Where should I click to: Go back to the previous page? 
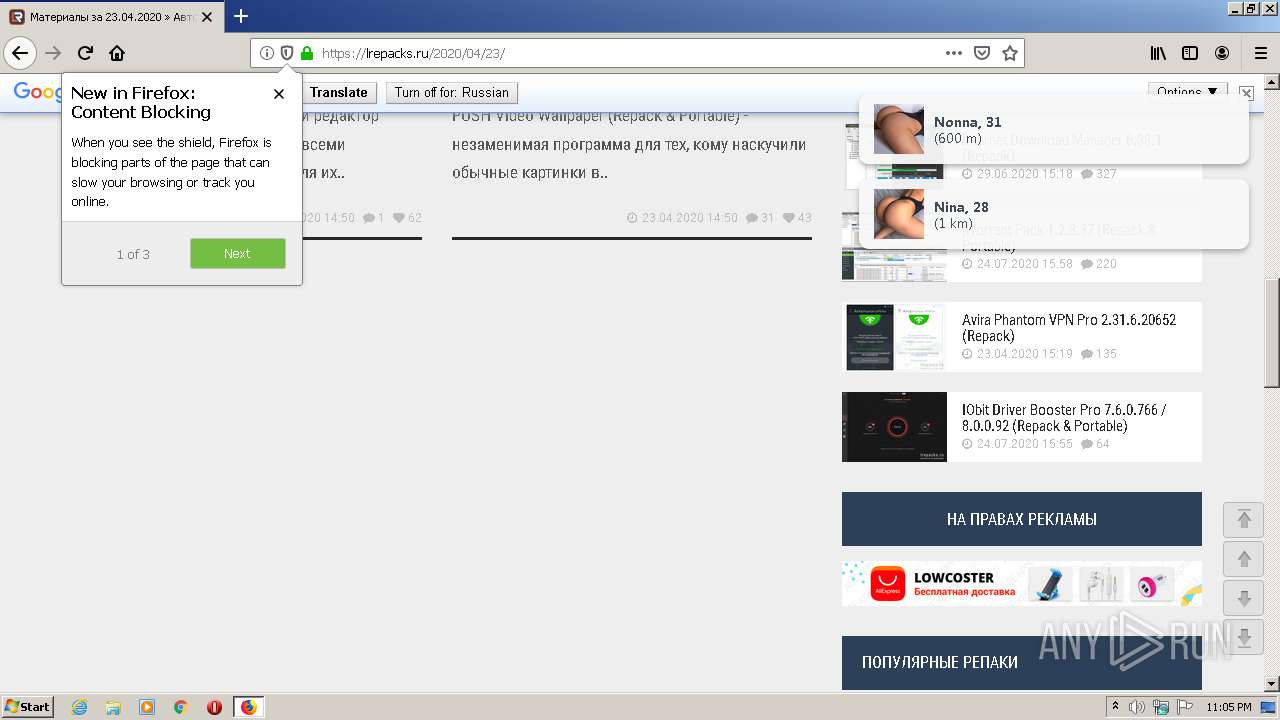[20, 53]
